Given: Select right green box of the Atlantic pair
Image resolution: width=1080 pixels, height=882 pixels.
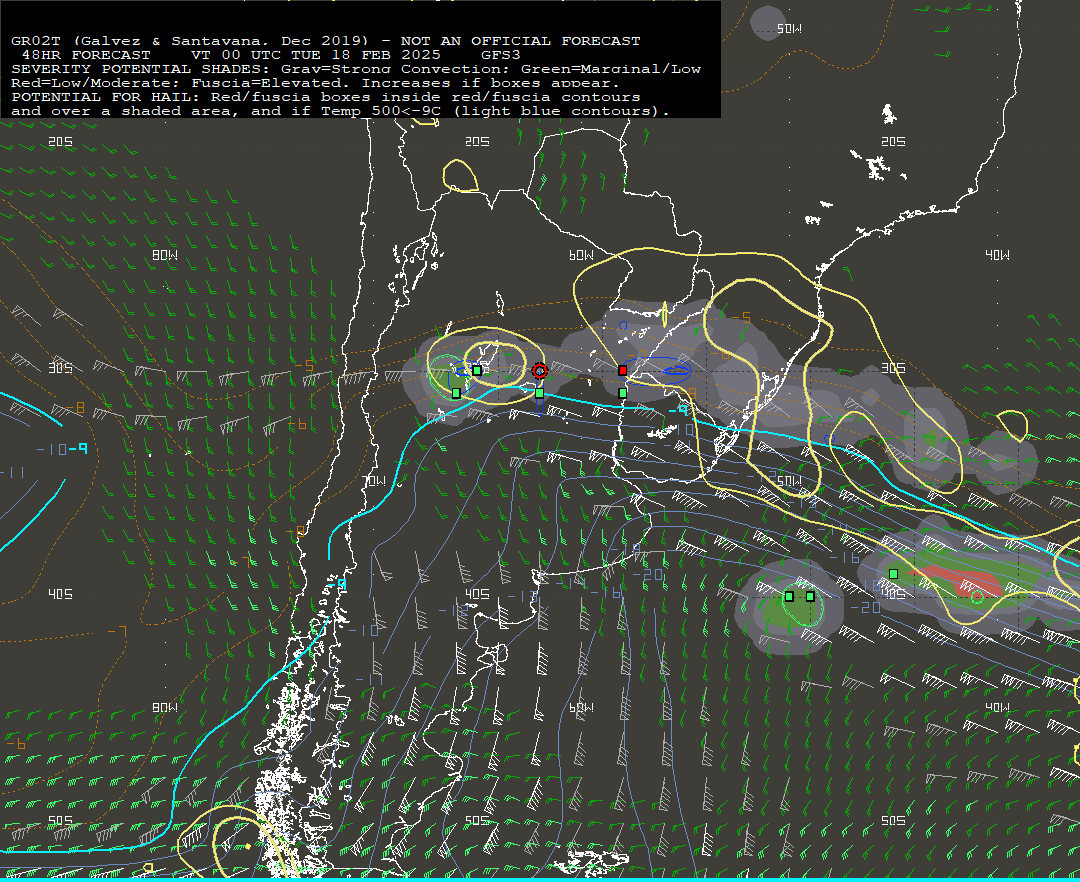Looking at the screenshot, I should click(810, 596).
